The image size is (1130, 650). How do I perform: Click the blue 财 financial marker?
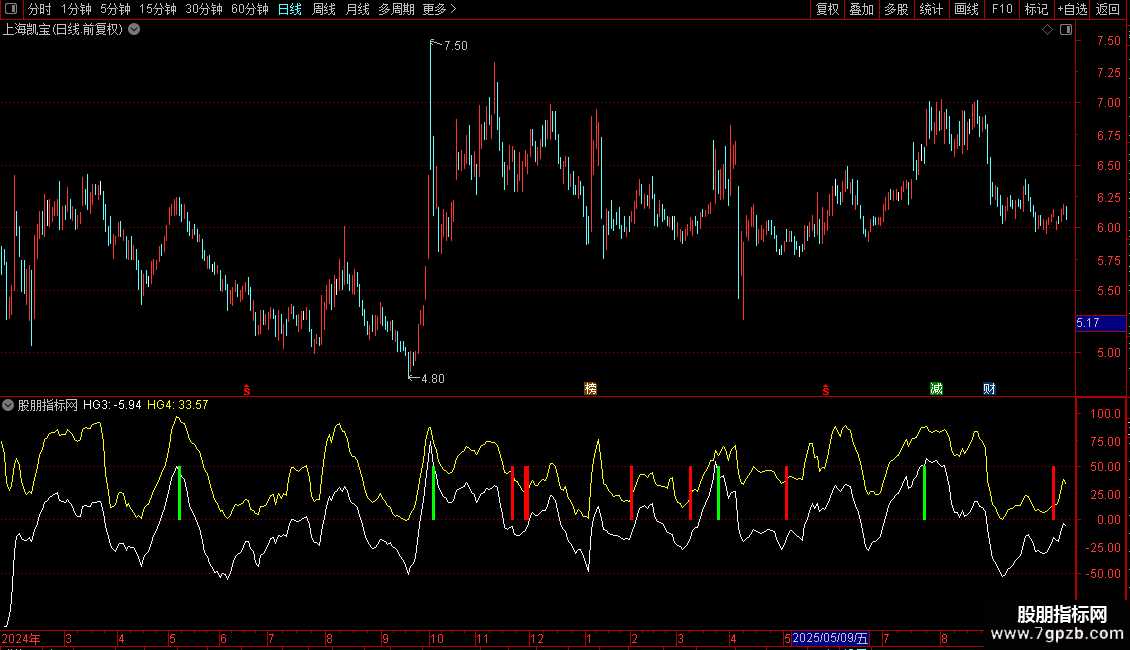pyautogui.click(x=989, y=389)
